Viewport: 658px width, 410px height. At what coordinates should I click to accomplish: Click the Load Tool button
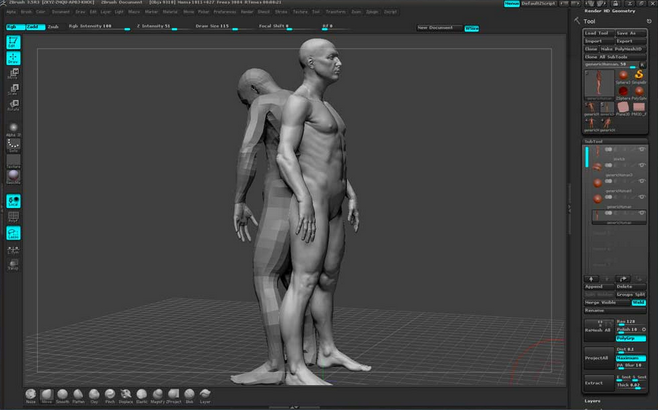pyautogui.click(x=597, y=33)
